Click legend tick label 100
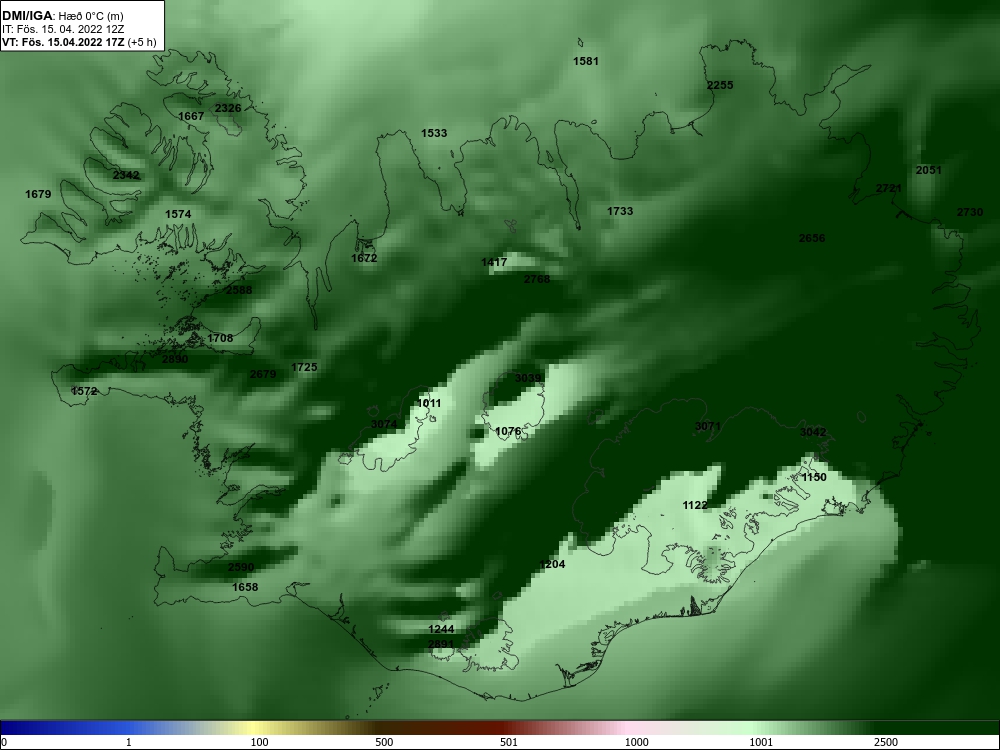 pyautogui.click(x=259, y=742)
